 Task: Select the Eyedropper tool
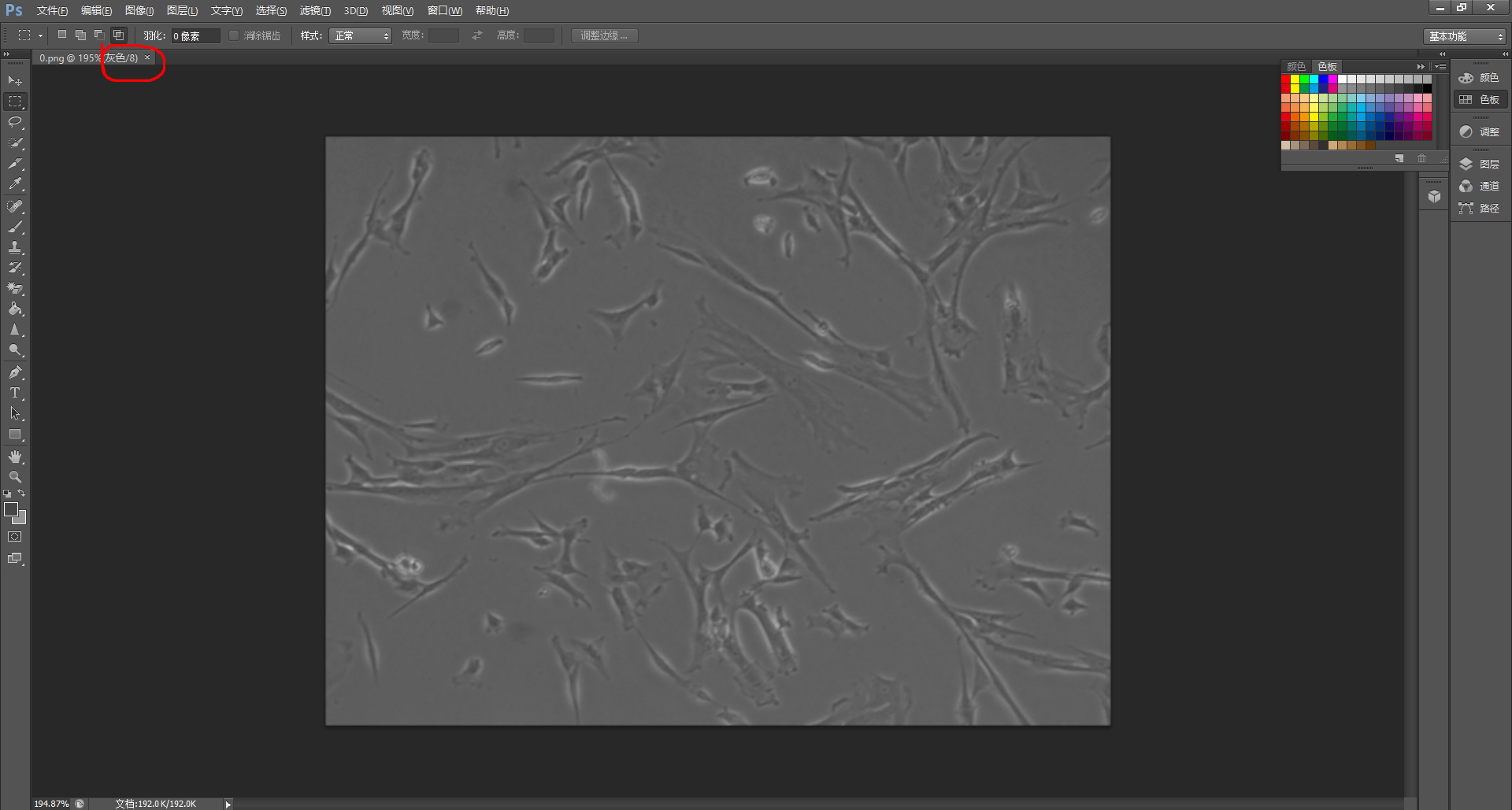[x=14, y=184]
